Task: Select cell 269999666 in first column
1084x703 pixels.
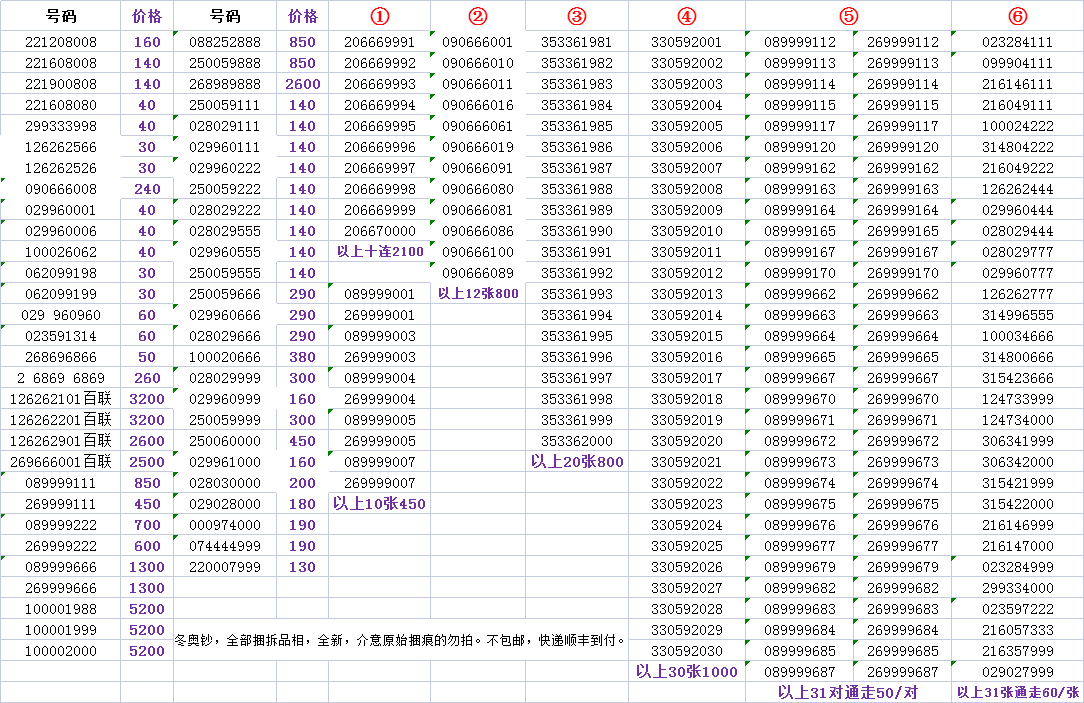Action: tap(61, 588)
